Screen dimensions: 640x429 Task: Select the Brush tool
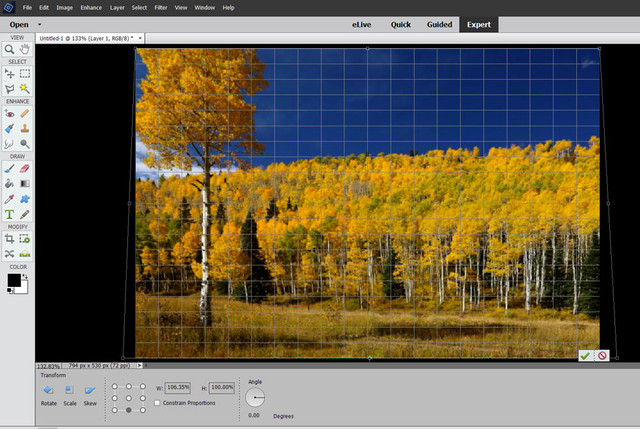click(x=9, y=169)
